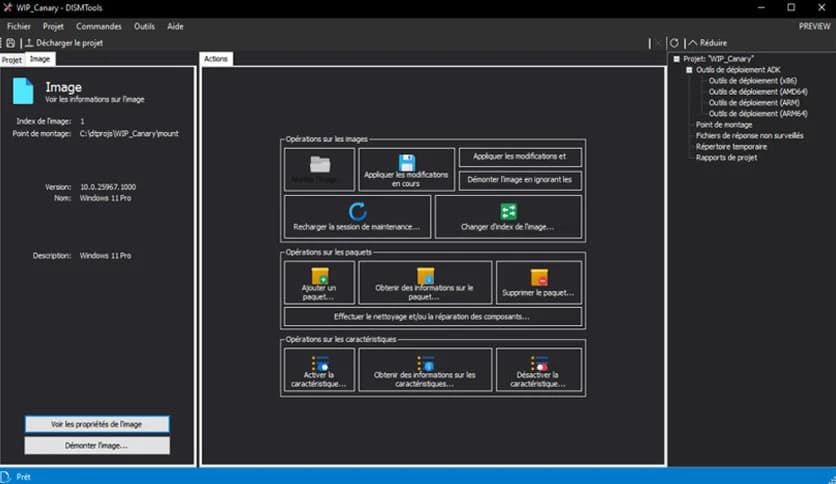Click the Démonter l'image button
The width and height of the screenshot is (836, 484).
point(97,445)
